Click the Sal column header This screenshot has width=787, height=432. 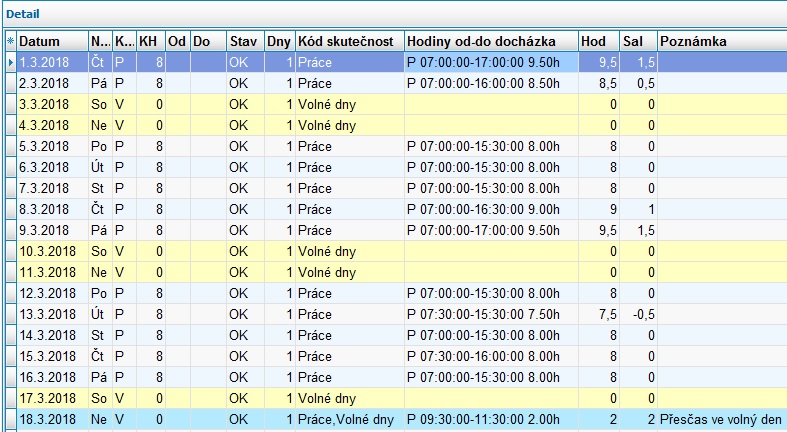(638, 41)
